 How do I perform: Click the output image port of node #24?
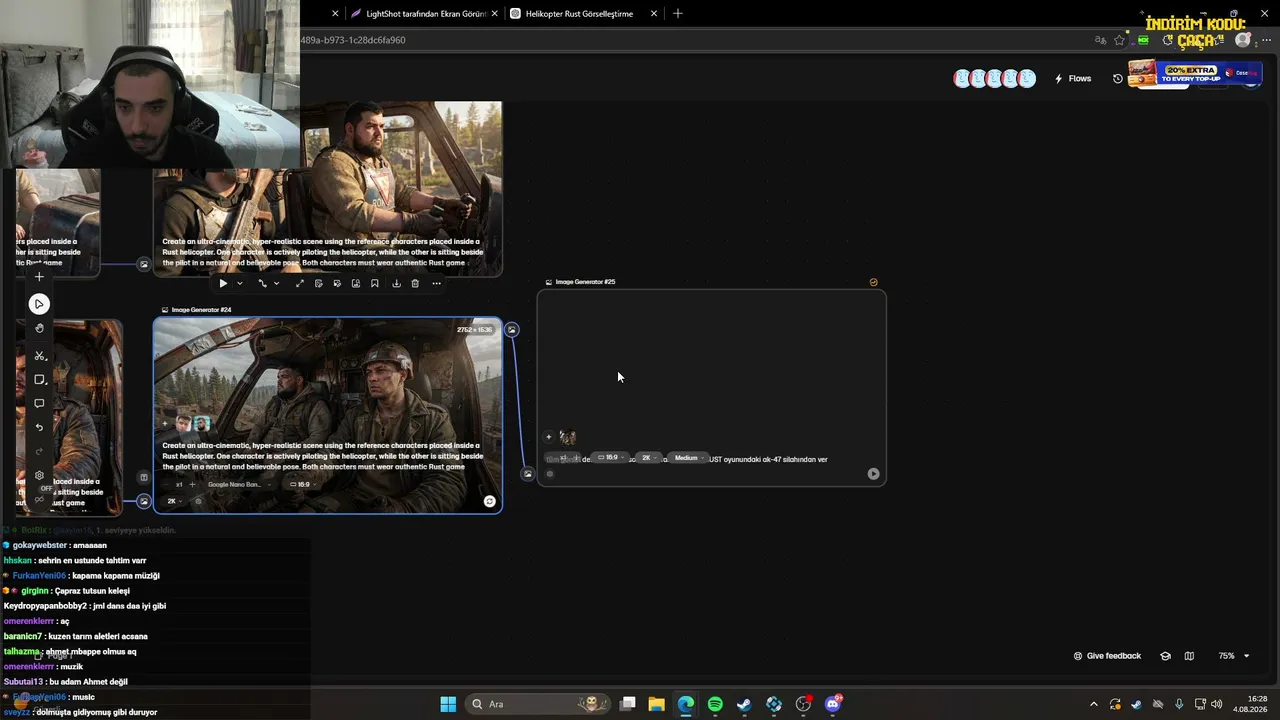511,330
